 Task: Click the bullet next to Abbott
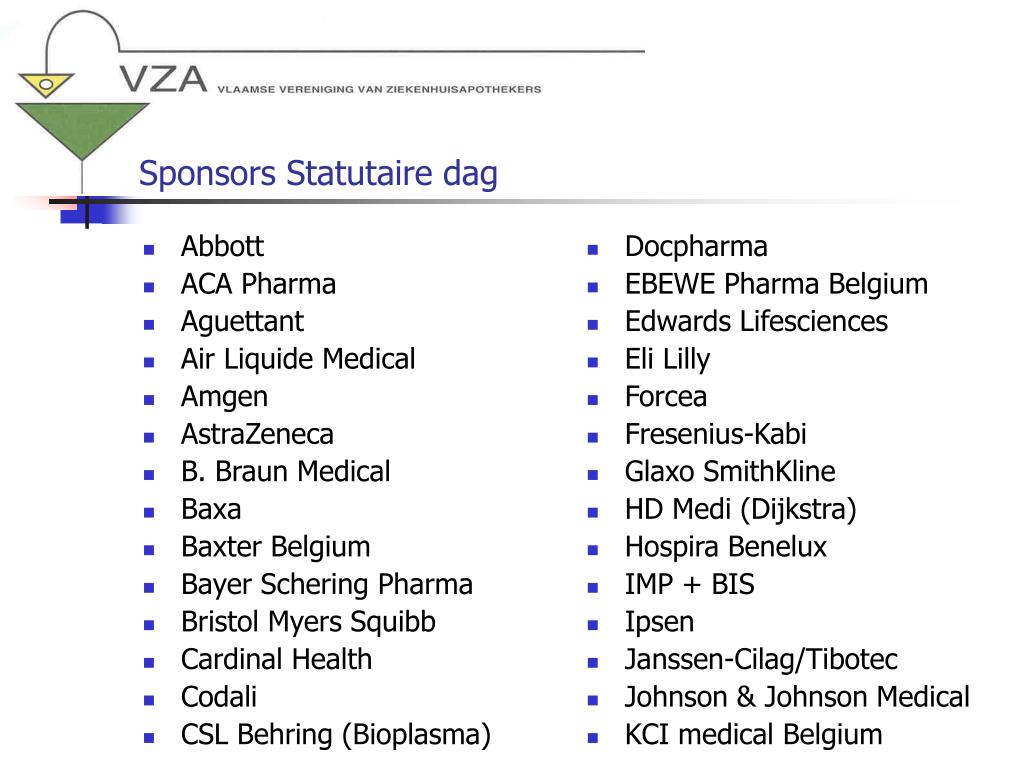[149, 249]
